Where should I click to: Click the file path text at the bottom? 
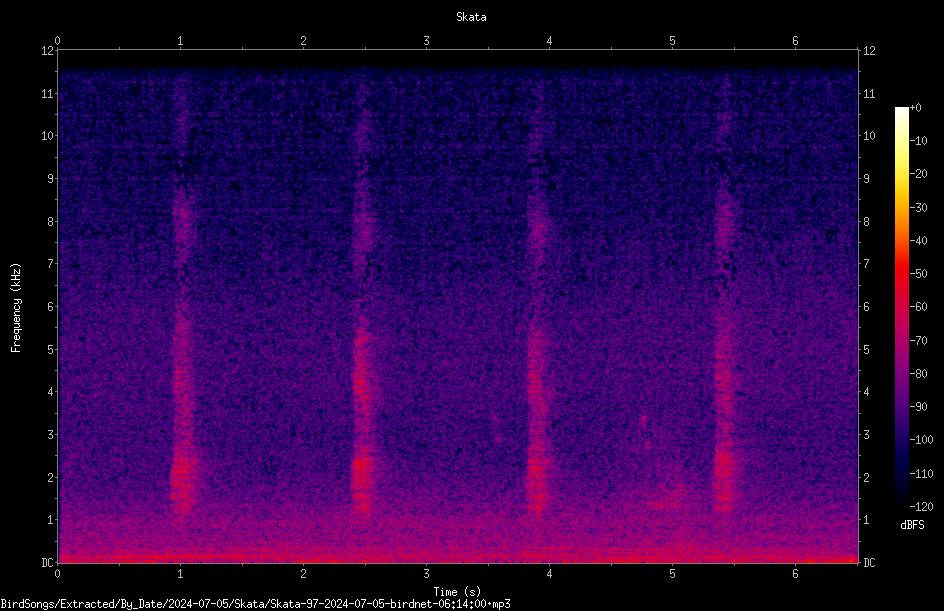click(255, 604)
